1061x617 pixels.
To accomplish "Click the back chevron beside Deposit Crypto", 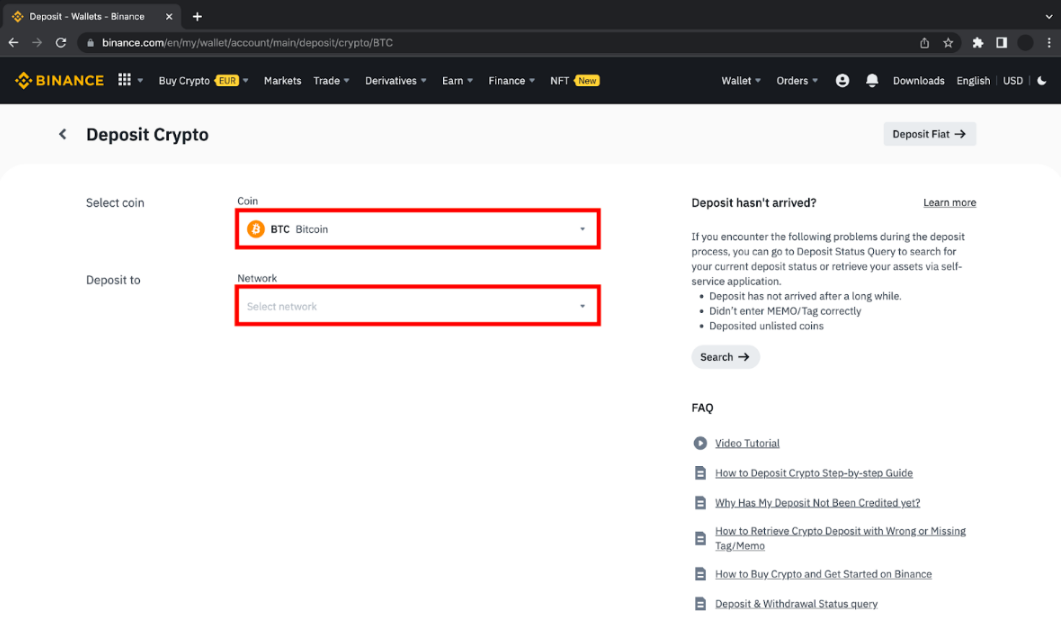I will [63, 134].
